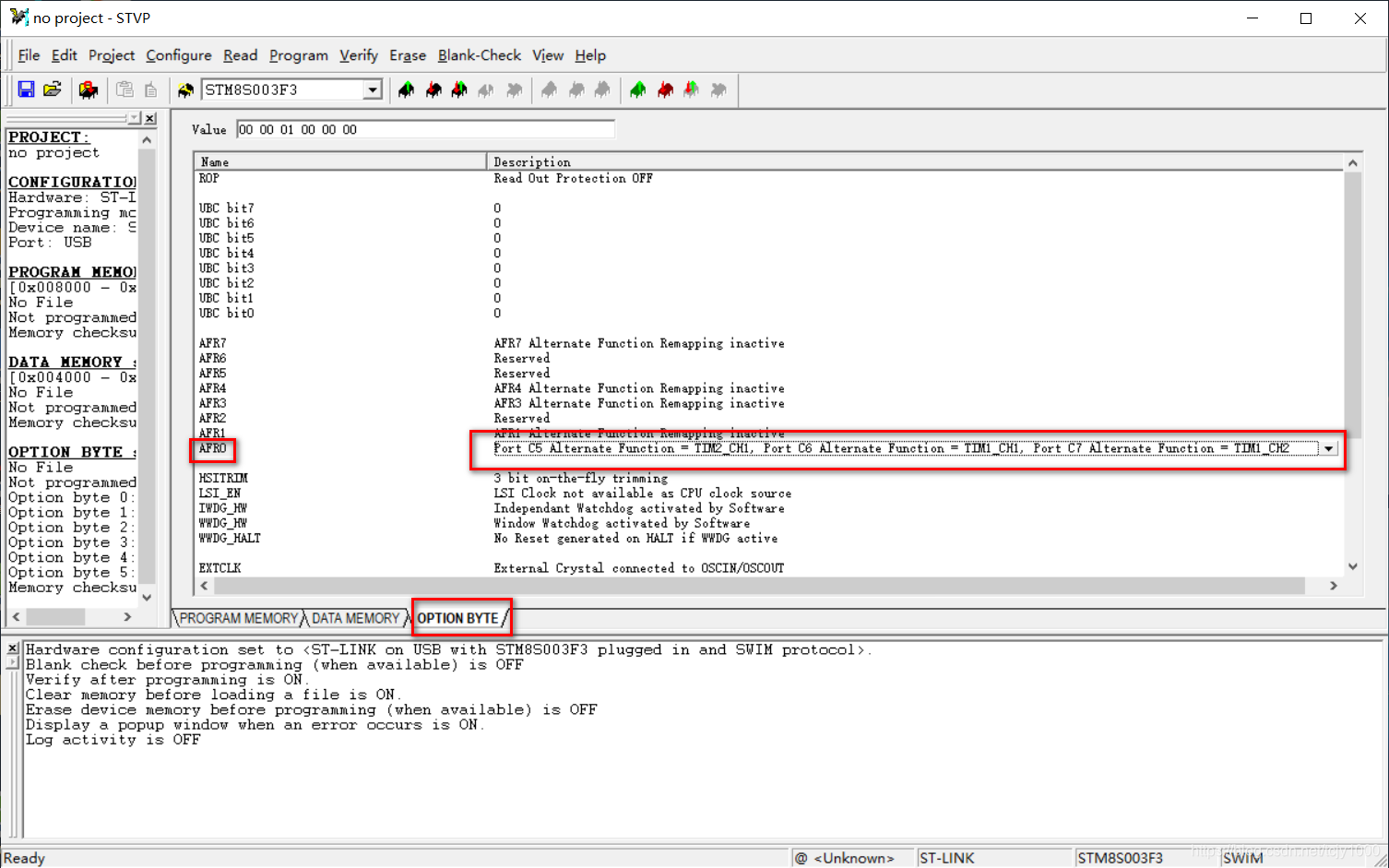Close the left project info panel

click(150, 118)
